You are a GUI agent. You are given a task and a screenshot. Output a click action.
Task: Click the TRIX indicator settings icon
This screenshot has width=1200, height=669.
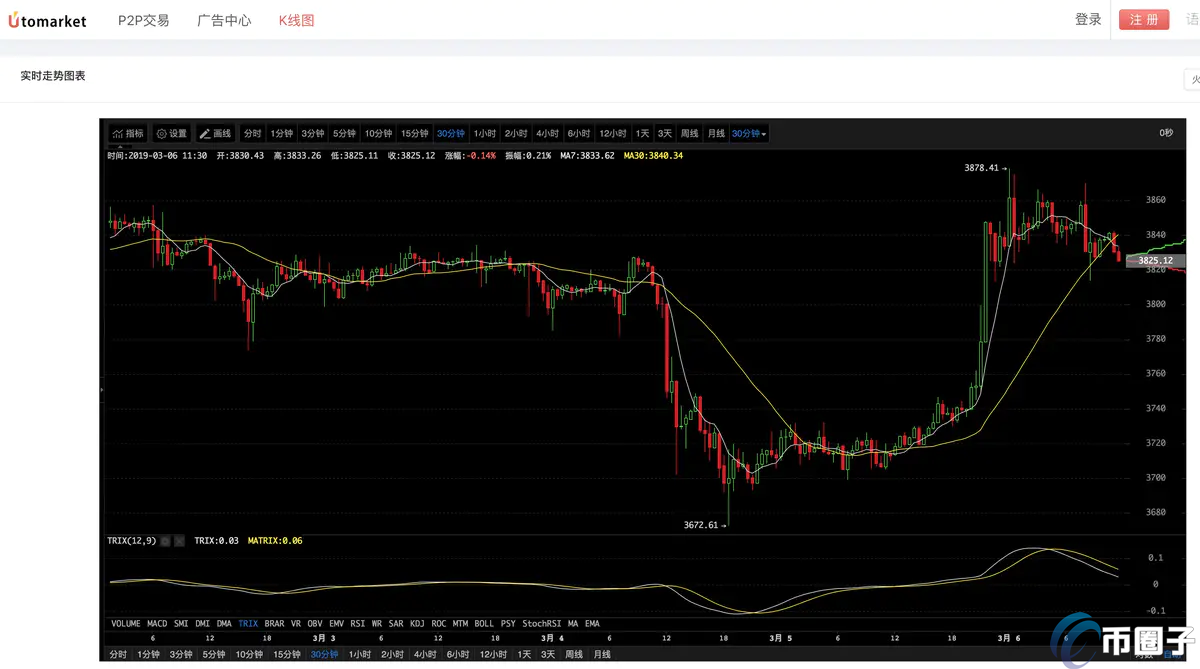[165, 541]
